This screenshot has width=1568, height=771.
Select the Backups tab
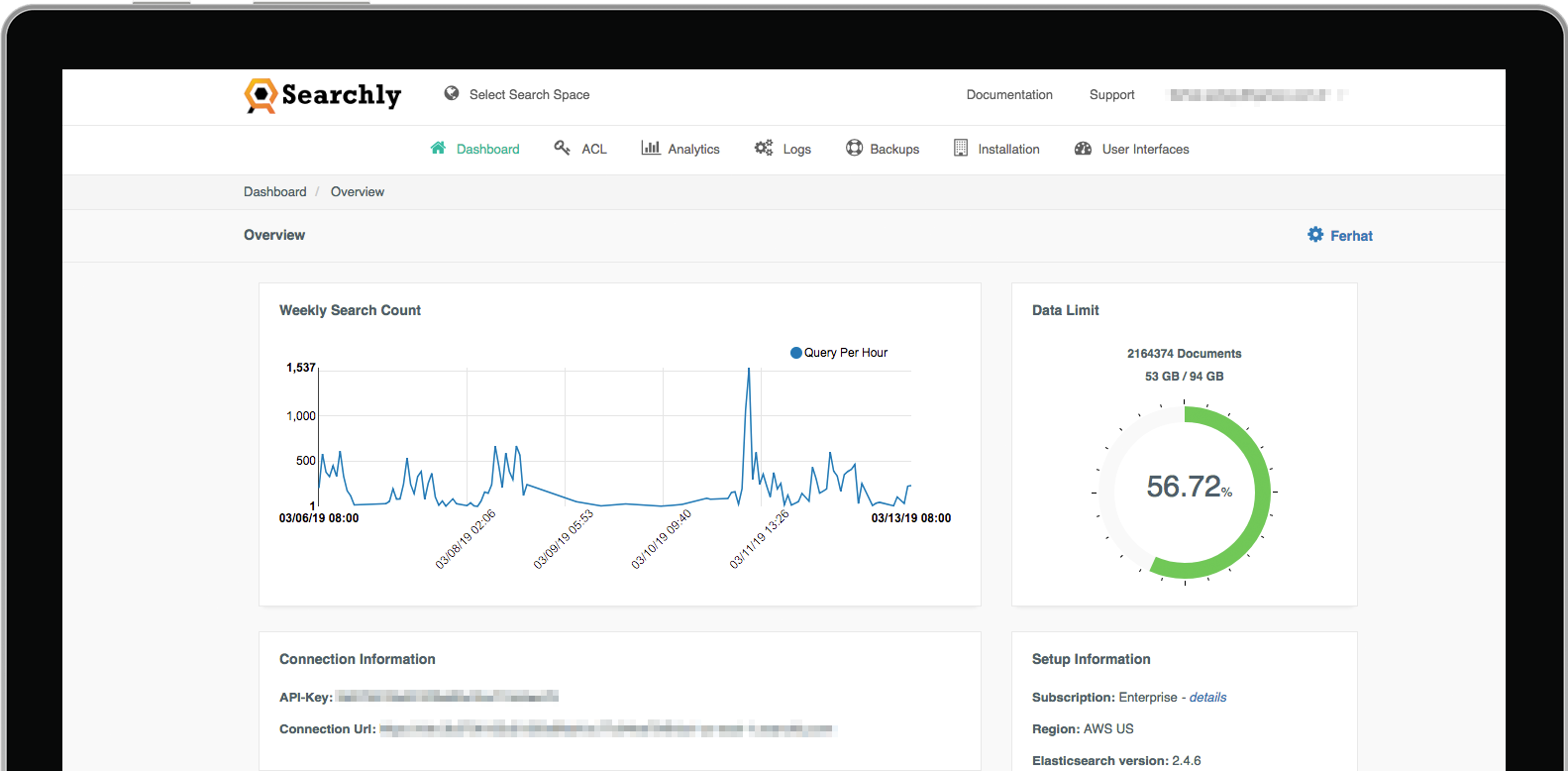click(883, 149)
